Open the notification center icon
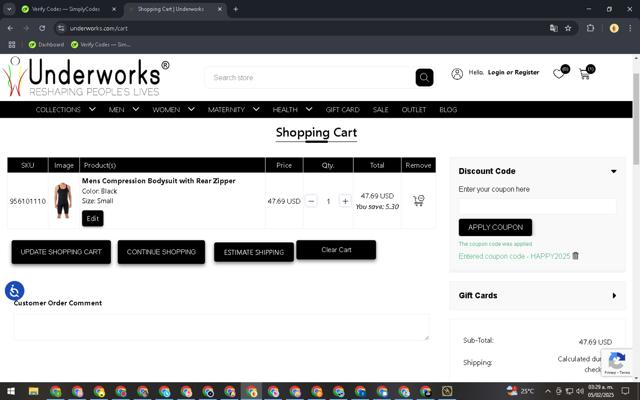This screenshot has height=400, width=640. [625, 391]
